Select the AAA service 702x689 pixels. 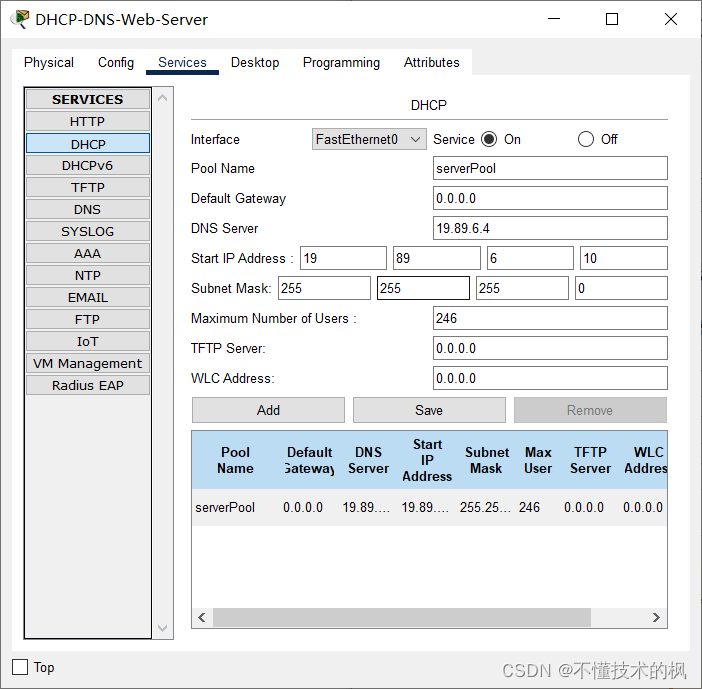pos(88,253)
